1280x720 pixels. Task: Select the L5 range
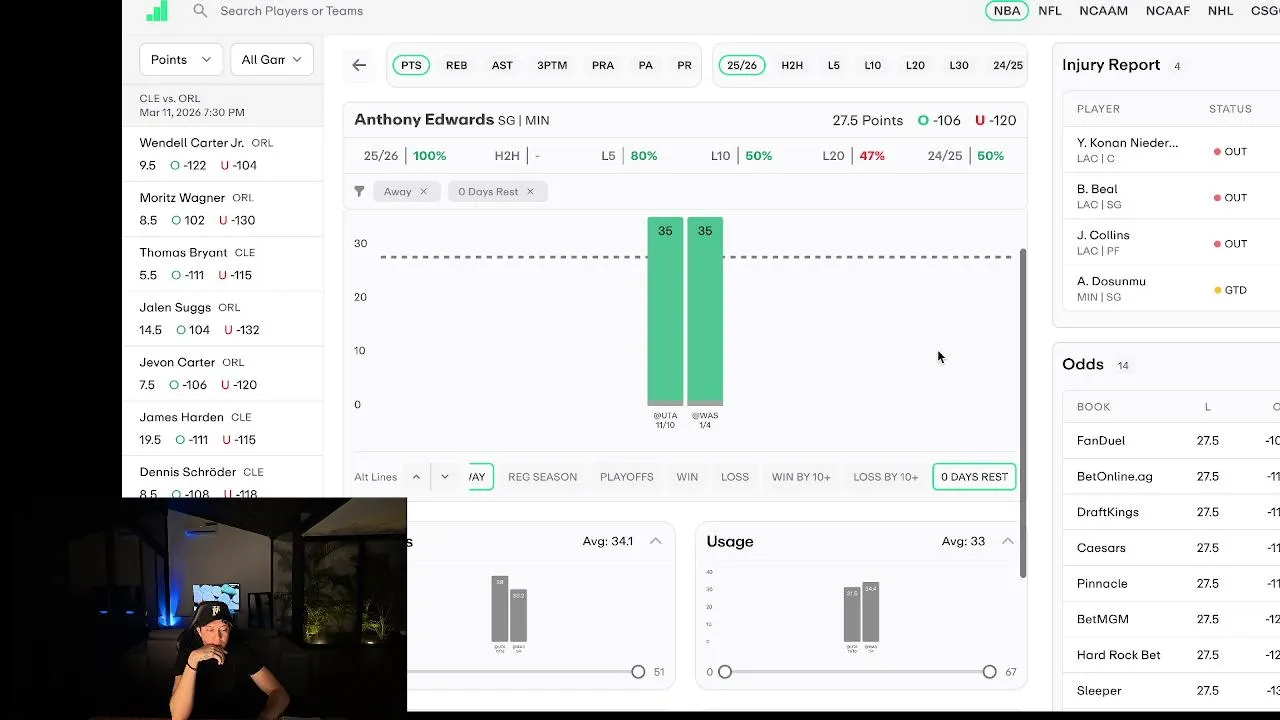point(834,65)
